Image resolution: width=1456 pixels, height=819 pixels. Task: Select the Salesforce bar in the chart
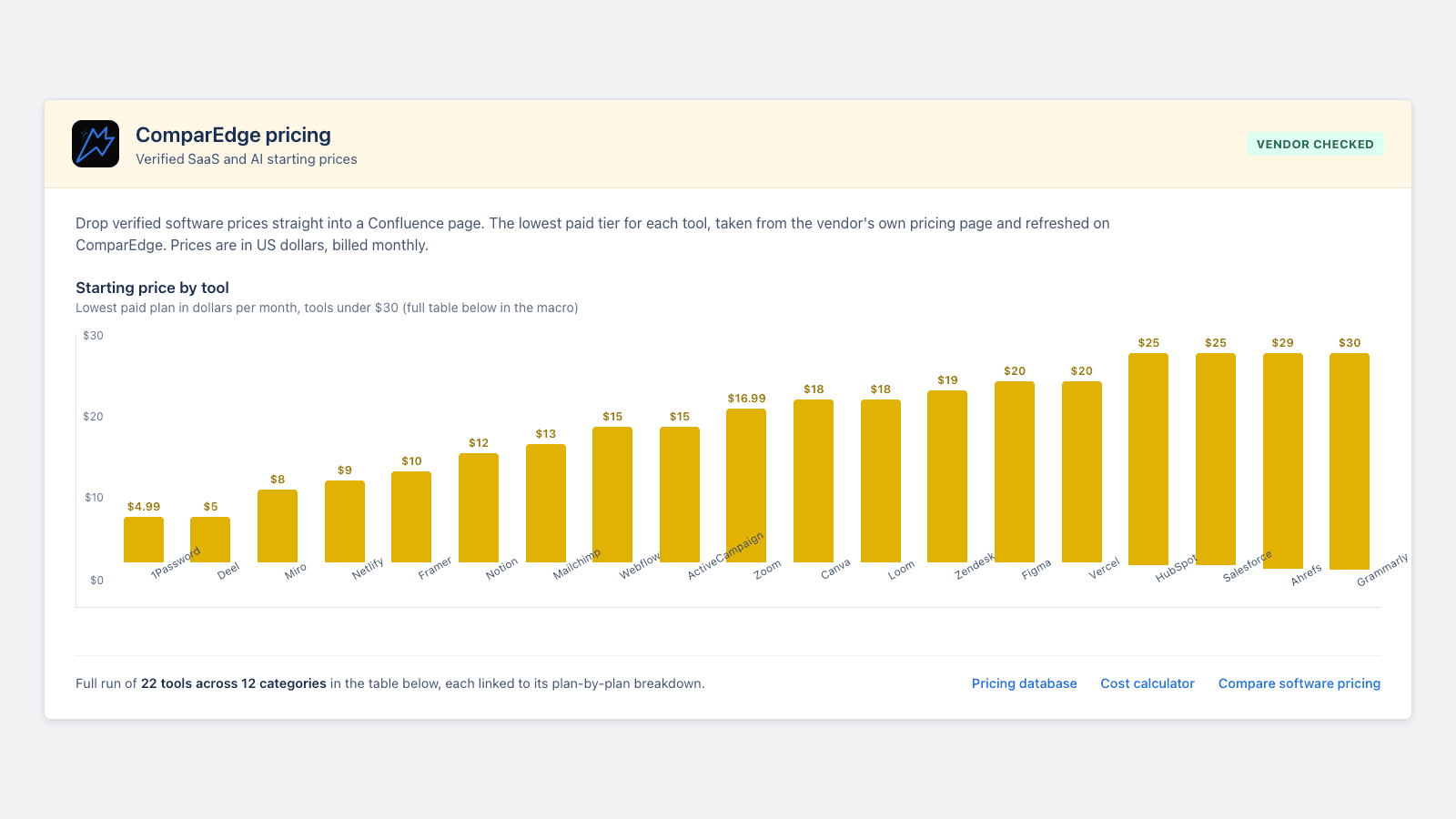1216,459
